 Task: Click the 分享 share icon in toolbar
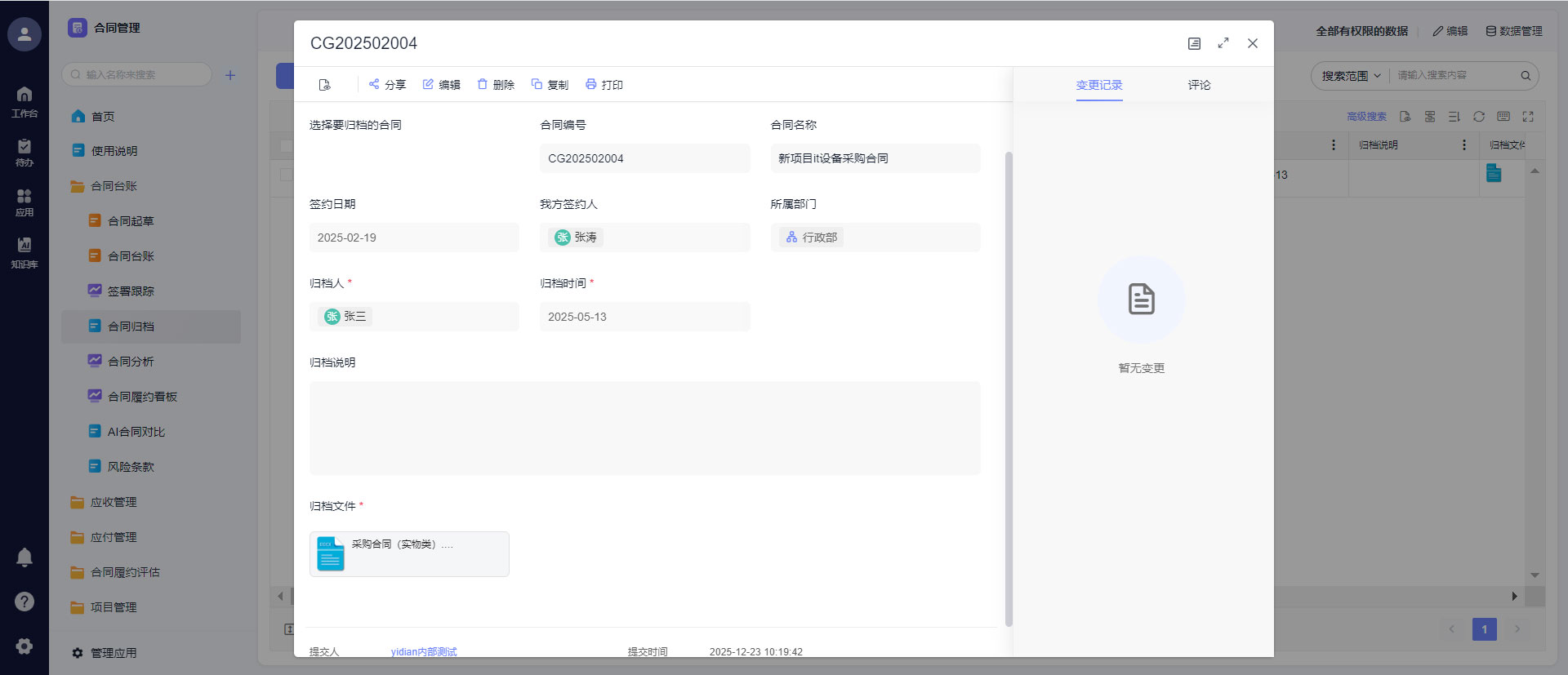click(374, 84)
